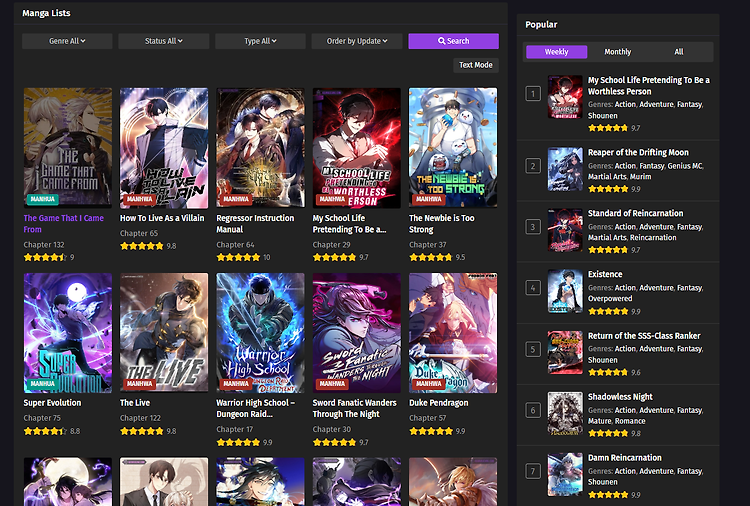Click Murim genre under Reaper of the Drifting Moon
The width and height of the screenshot is (750, 506).
coord(640,176)
